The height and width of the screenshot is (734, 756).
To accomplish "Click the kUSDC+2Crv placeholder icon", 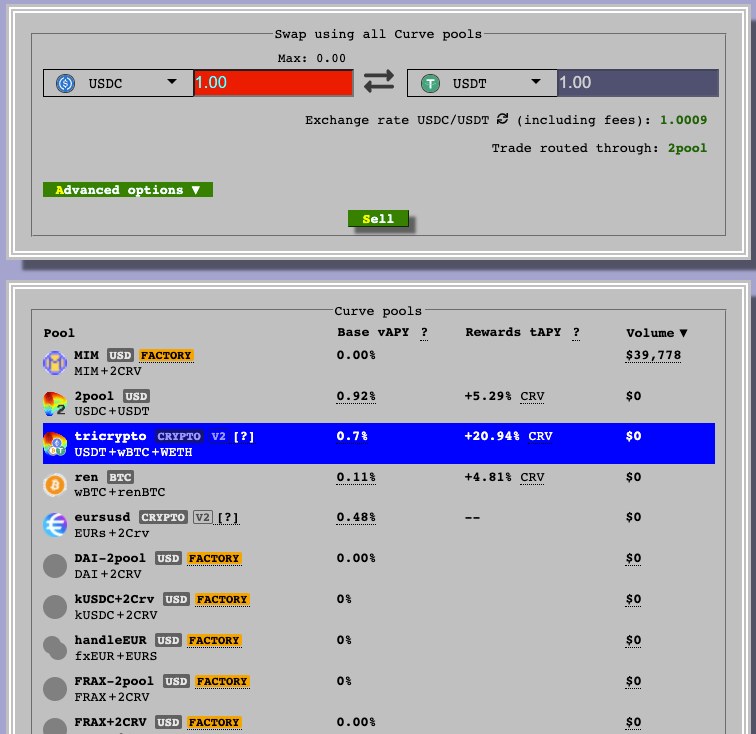I will 55,607.
